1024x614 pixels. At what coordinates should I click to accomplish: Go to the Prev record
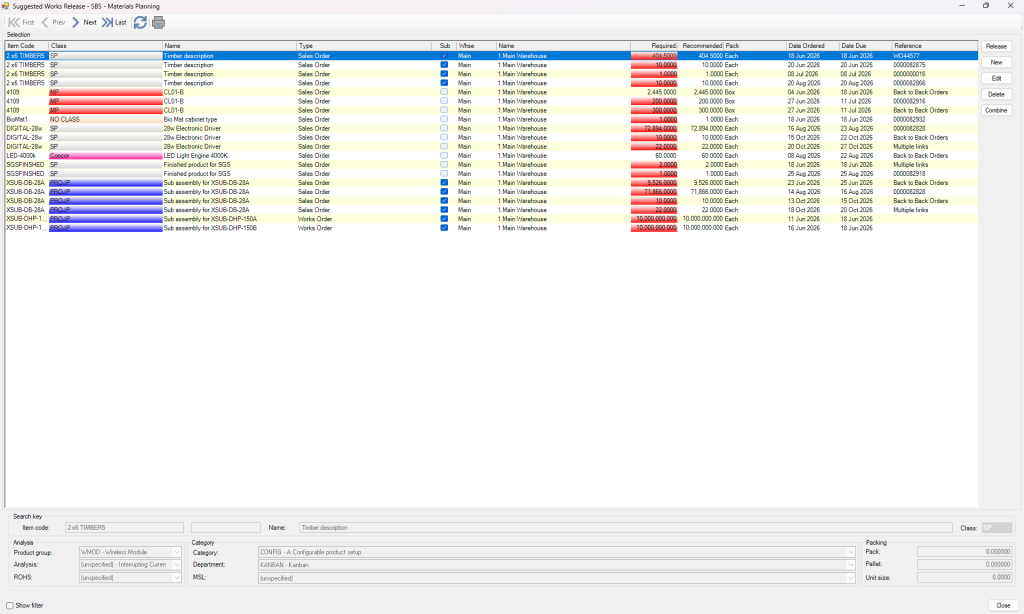point(53,22)
